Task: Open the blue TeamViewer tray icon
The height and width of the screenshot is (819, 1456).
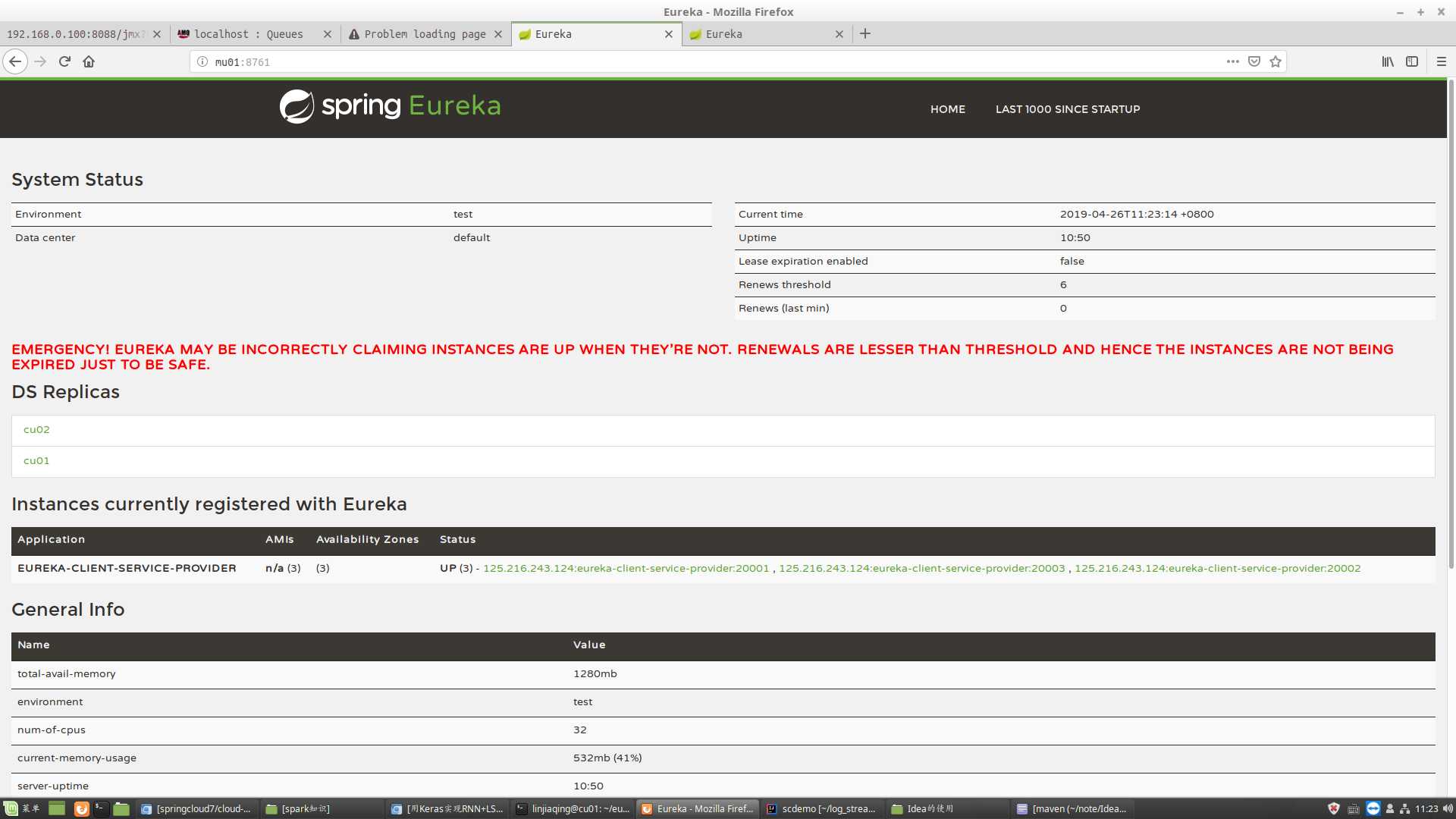Action: pos(1373,808)
